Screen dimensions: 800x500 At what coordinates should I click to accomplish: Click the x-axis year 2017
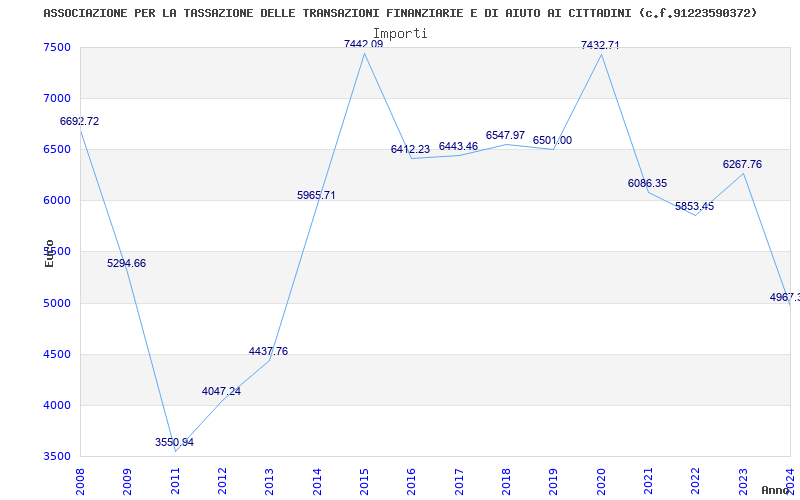pos(459,482)
